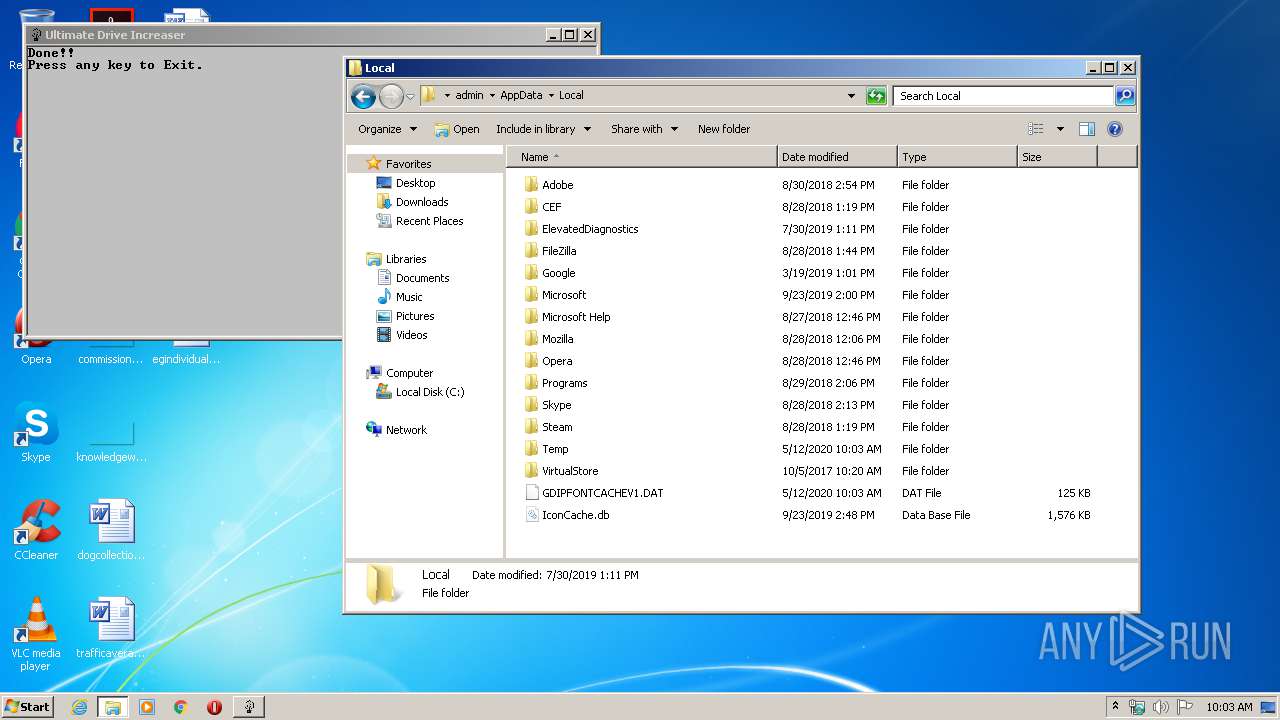The image size is (1280, 720).
Task: Click the Forward navigation arrow in Explorer
Action: 391,96
